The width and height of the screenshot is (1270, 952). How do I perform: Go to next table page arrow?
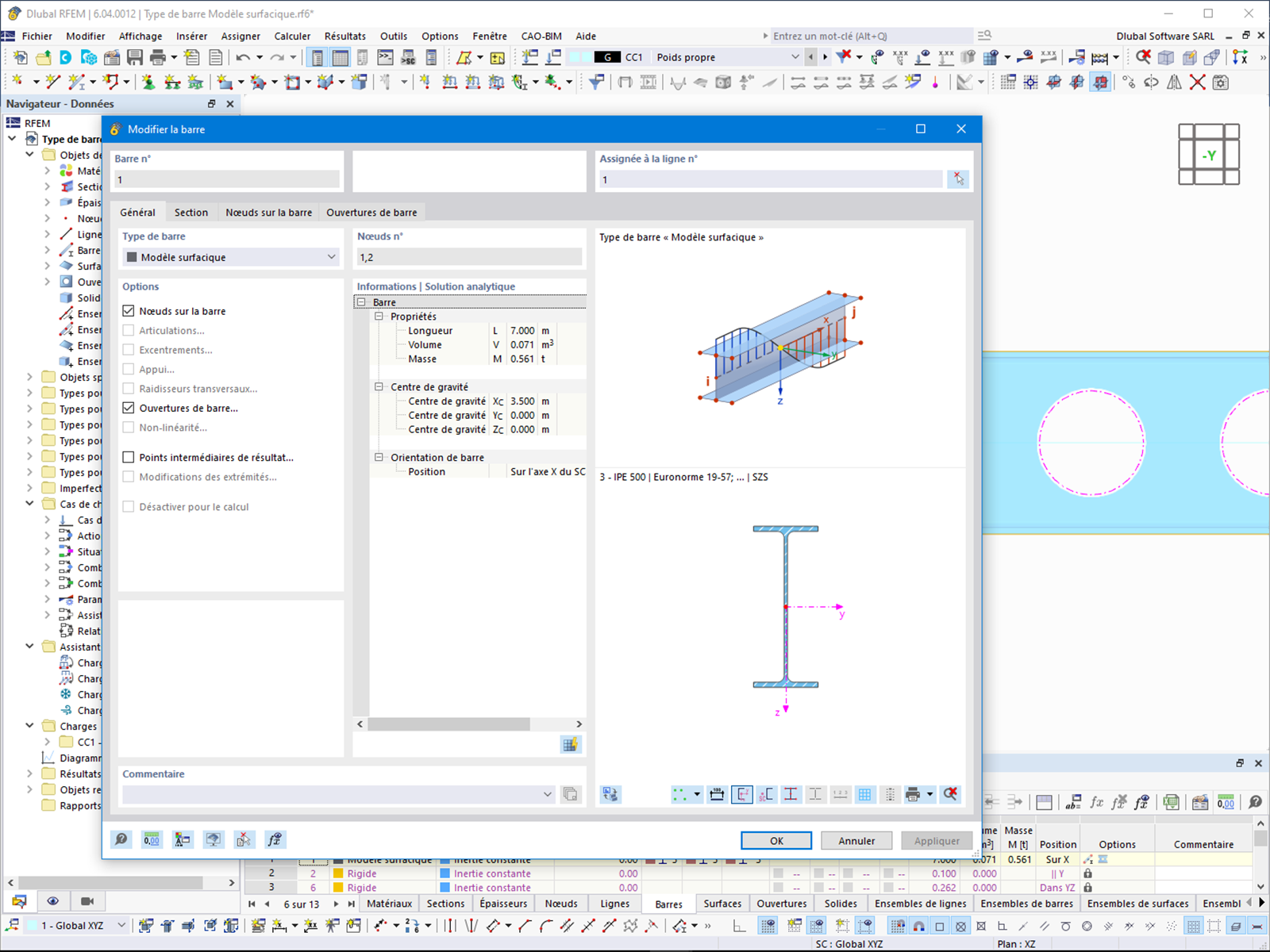pyautogui.click(x=335, y=904)
